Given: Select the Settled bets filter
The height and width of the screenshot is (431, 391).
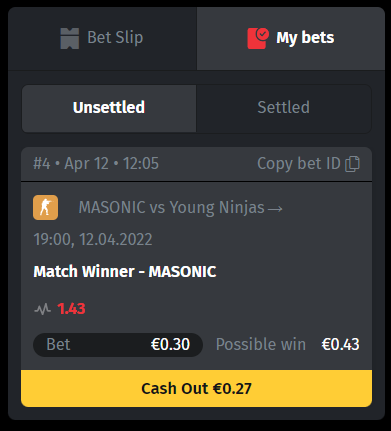Looking at the screenshot, I should 284,108.
